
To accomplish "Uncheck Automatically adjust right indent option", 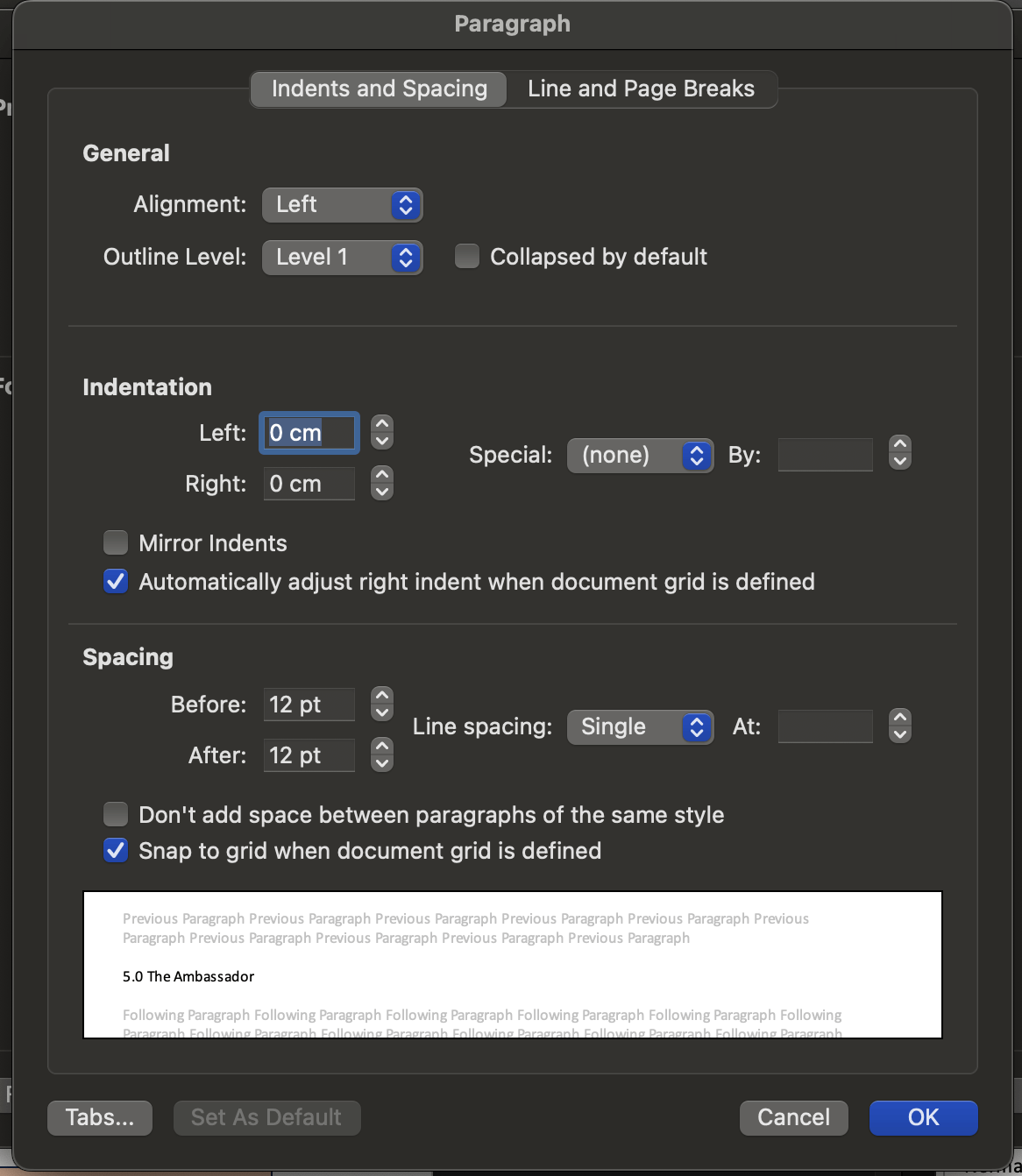I will [x=116, y=582].
